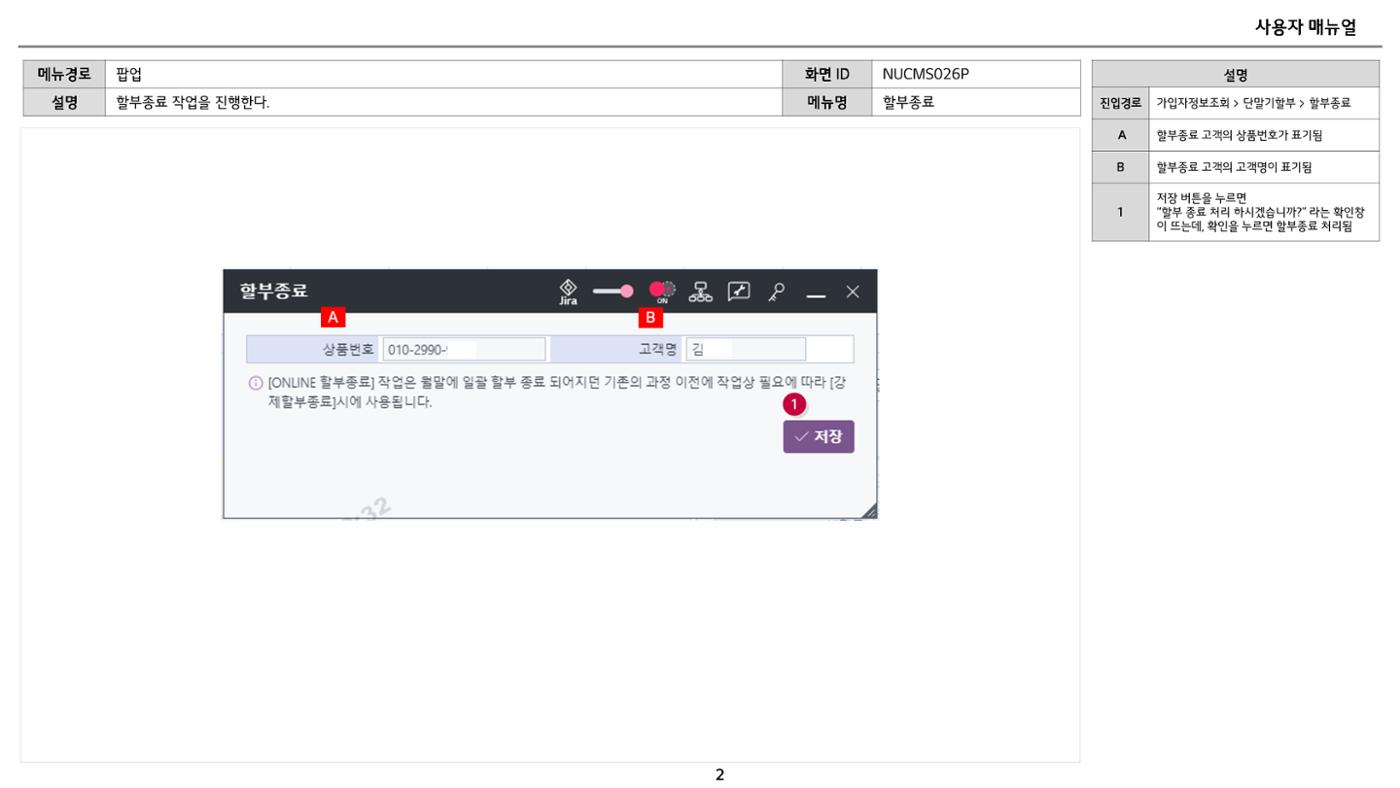Click the popup's corner resize grip
1400x788 pixels.
pyautogui.click(x=869, y=510)
